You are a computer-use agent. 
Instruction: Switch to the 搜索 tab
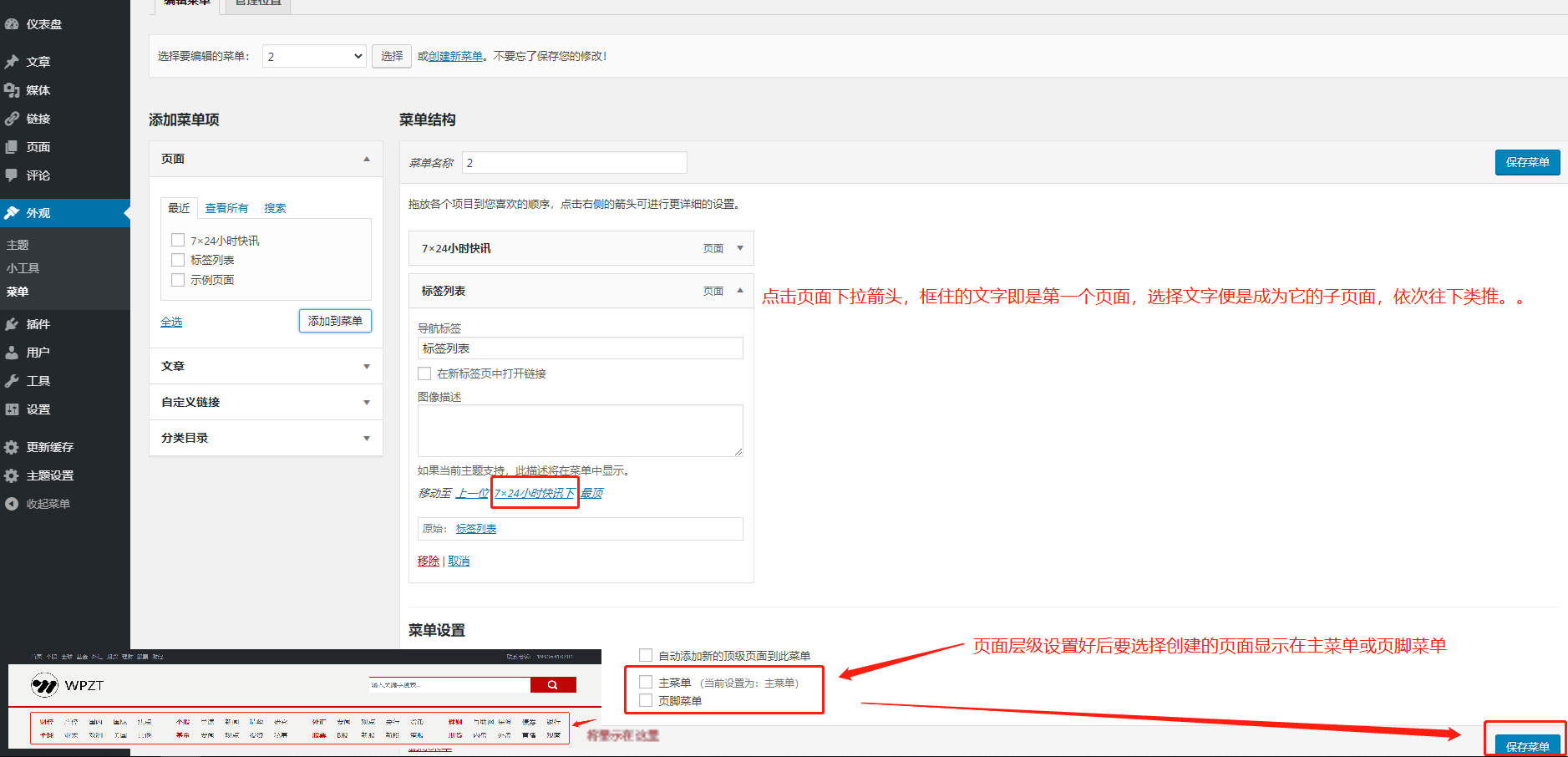point(275,208)
